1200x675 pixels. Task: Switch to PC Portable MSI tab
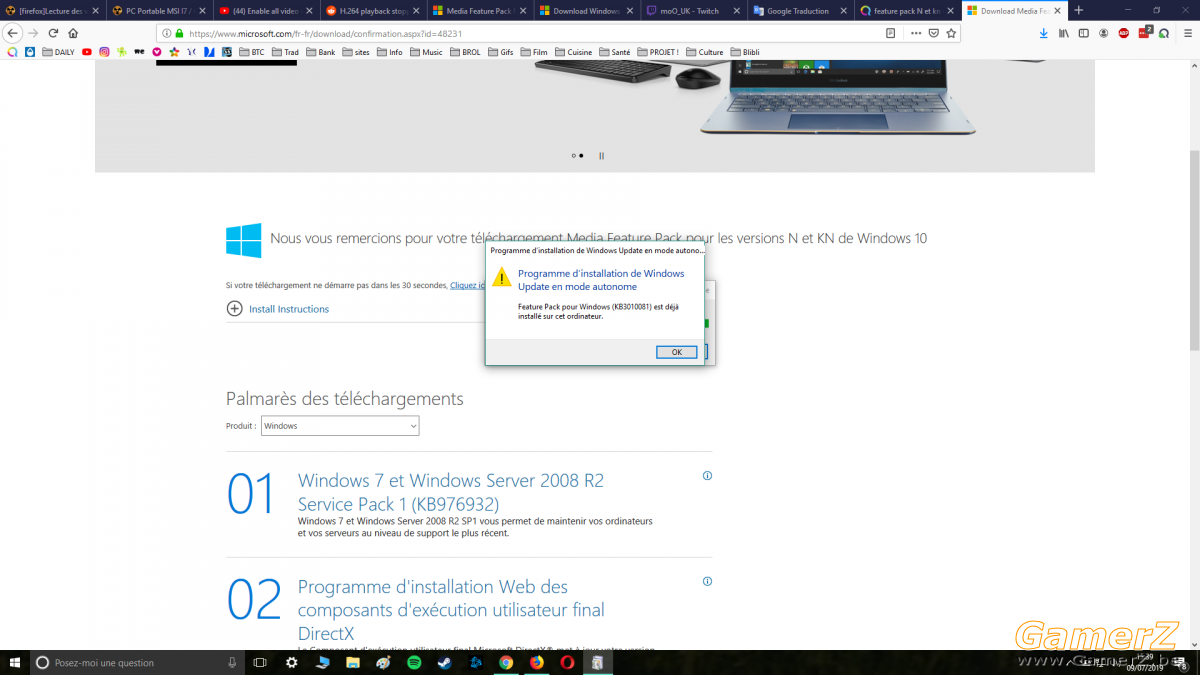pyautogui.click(x=158, y=10)
